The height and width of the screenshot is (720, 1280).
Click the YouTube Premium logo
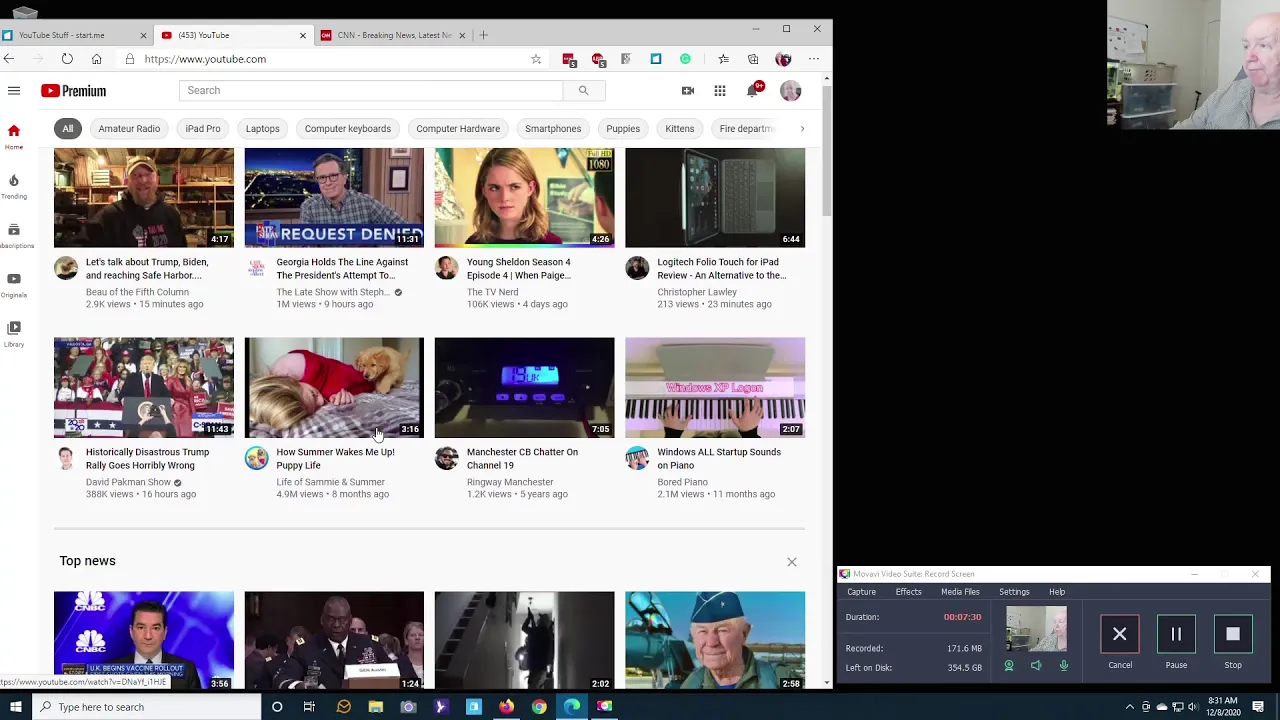[73, 91]
